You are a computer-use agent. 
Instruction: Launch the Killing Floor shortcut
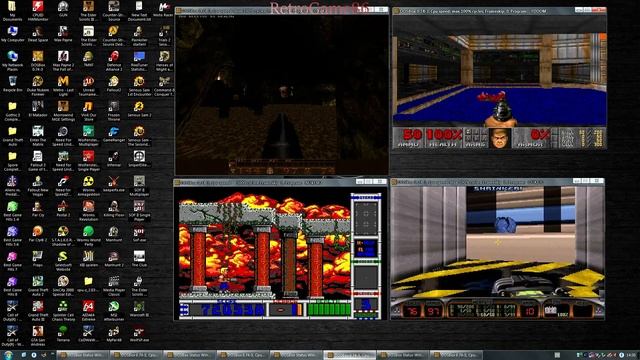pos(114,209)
